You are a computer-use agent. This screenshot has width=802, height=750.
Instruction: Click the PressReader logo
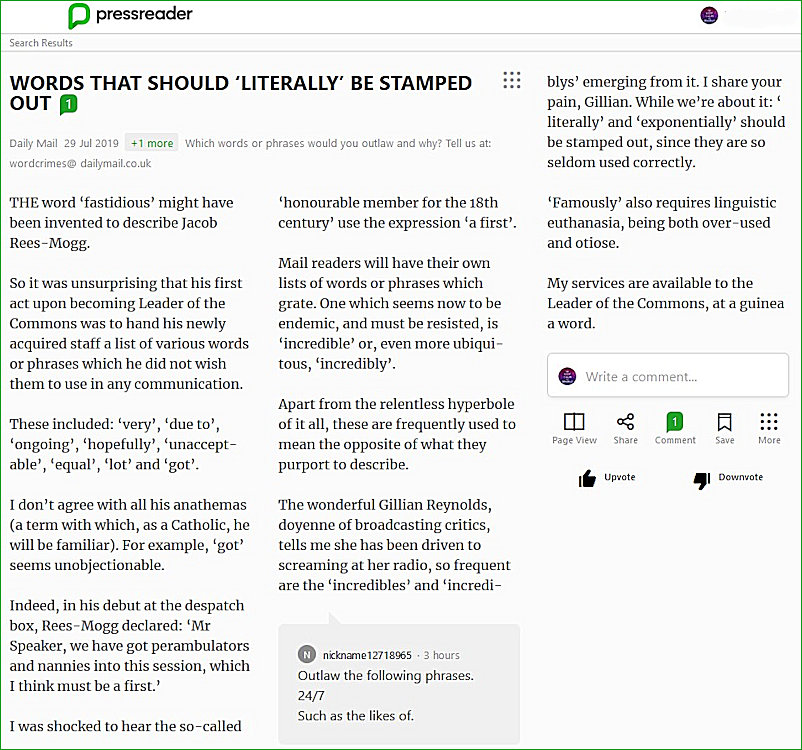pos(130,15)
